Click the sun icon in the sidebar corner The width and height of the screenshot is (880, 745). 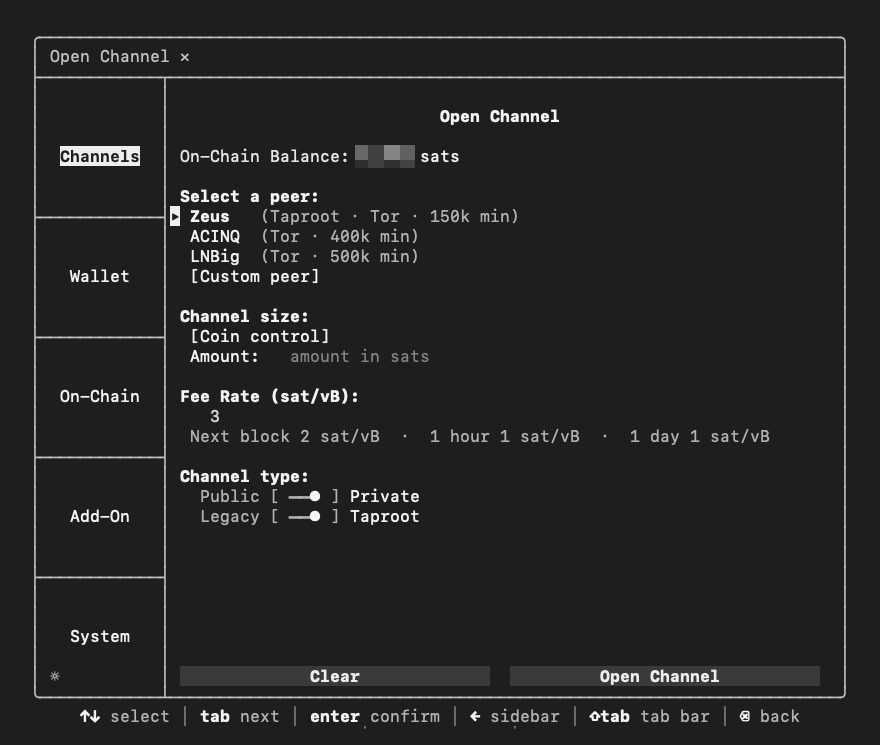[x=54, y=676]
